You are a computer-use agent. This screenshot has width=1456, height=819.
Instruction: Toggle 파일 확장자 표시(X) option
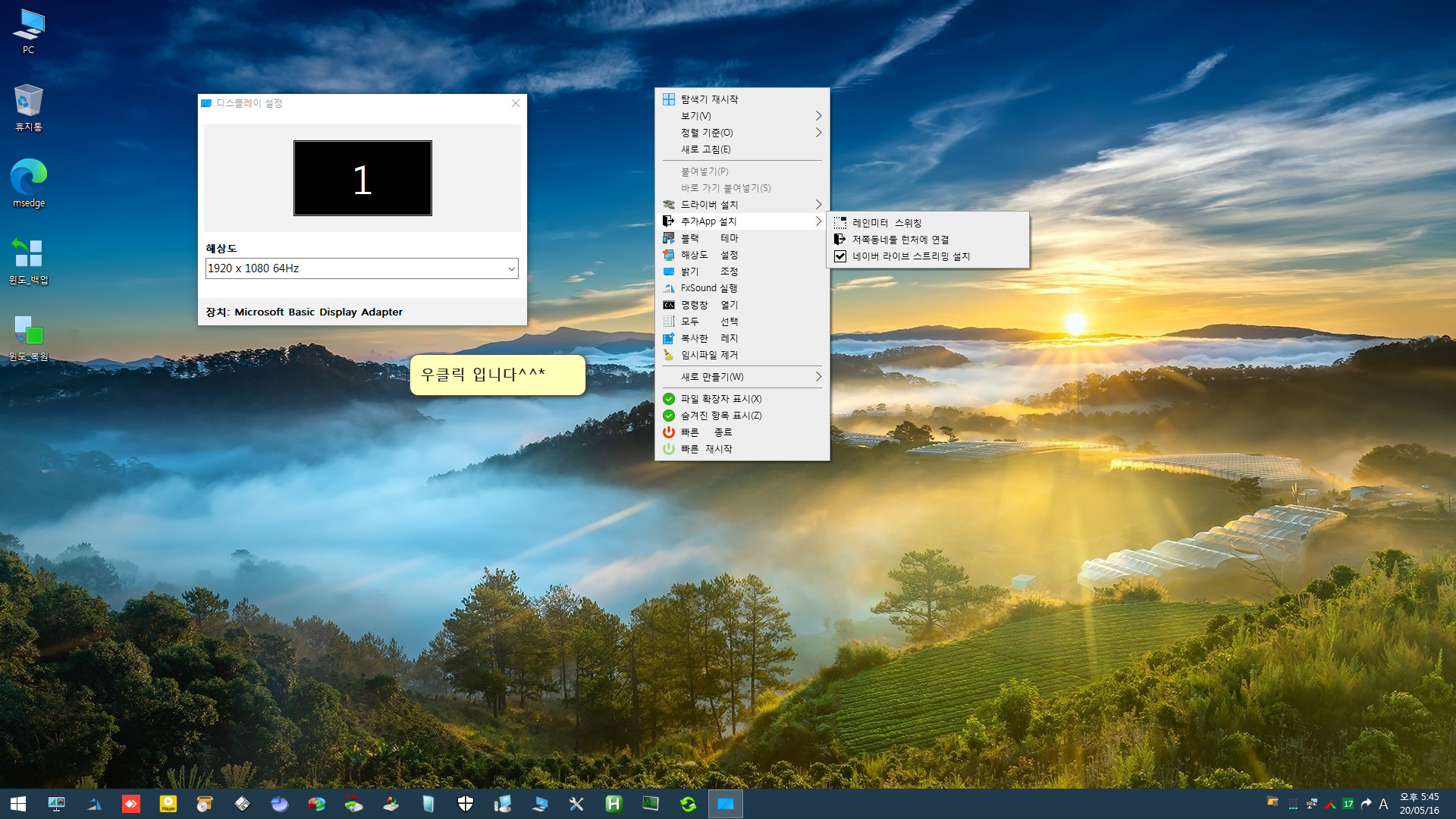(x=742, y=399)
